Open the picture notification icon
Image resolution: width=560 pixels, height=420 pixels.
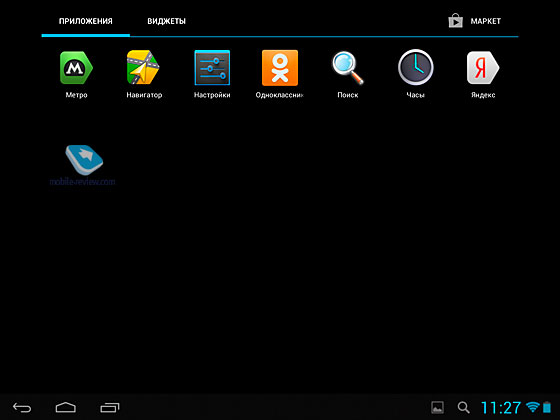(x=438, y=407)
